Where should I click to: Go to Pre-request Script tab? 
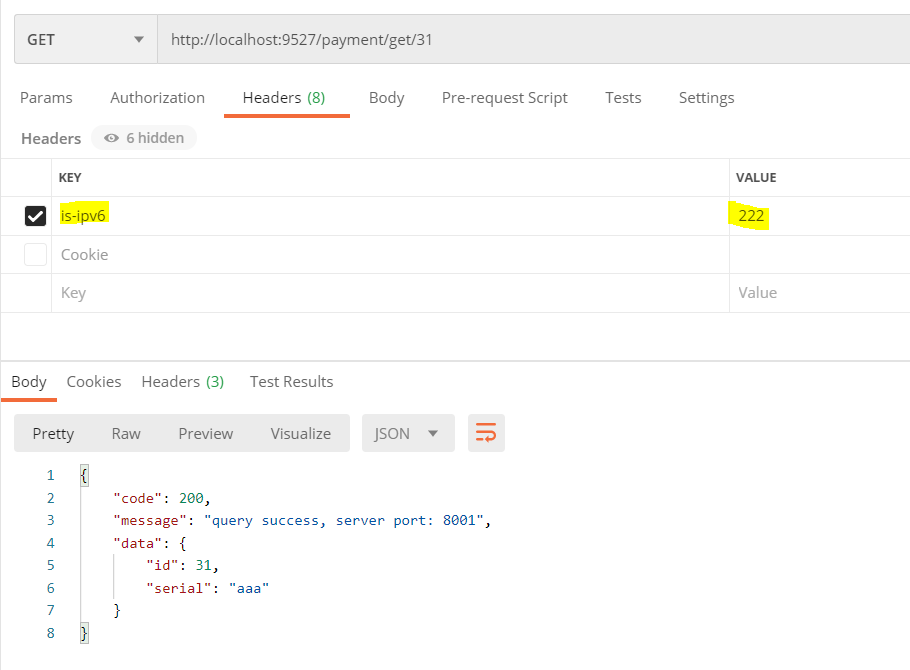tap(504, 97)
